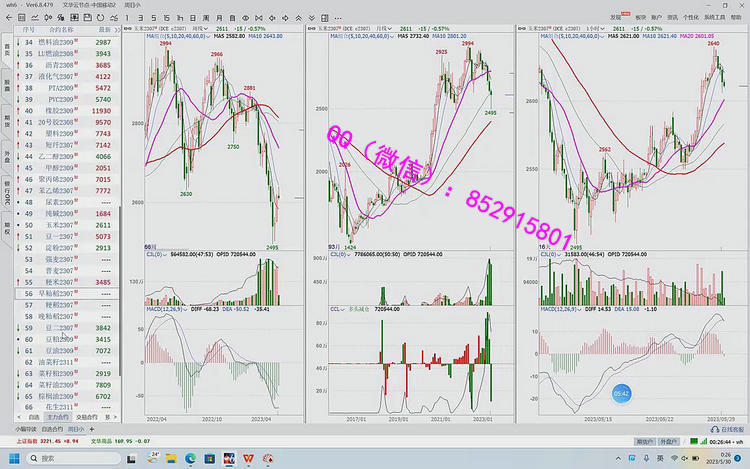Click the blue circular 05:42 timer badge
Viewport: 750px width, 469px height.
coord(621,394)
